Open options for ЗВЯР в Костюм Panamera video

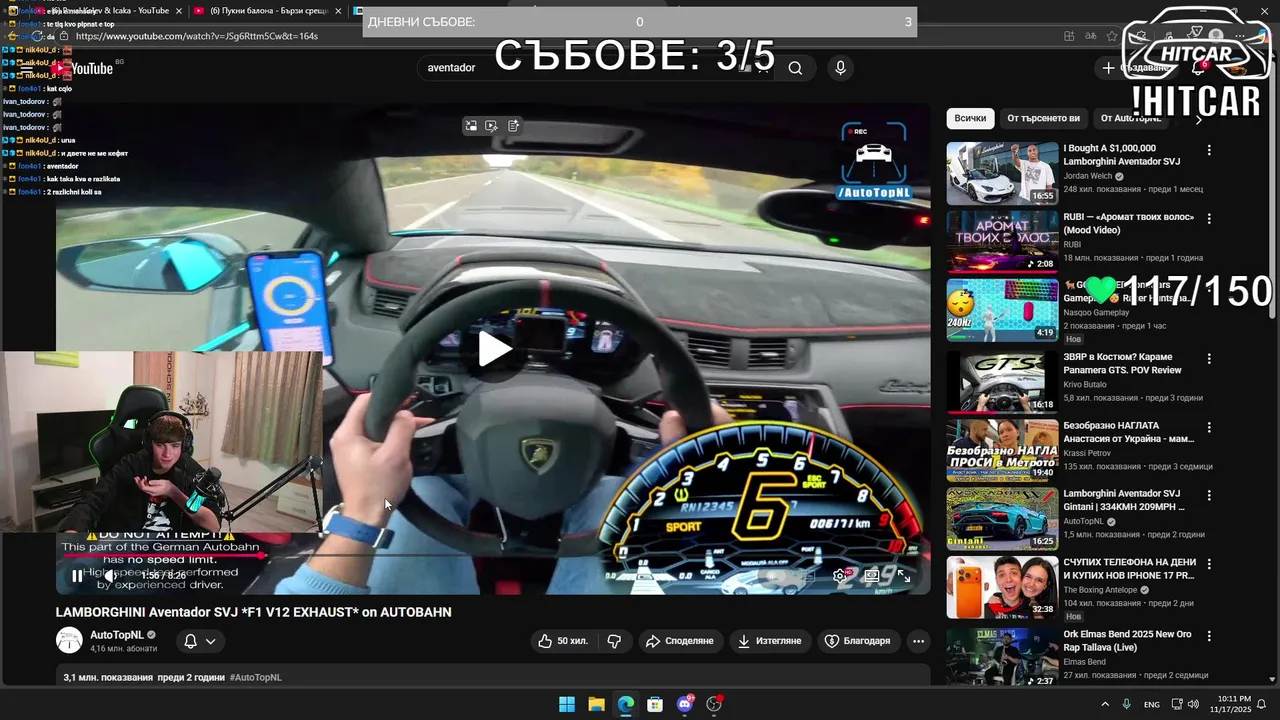pyautogui.click(x=1209, y=358)
